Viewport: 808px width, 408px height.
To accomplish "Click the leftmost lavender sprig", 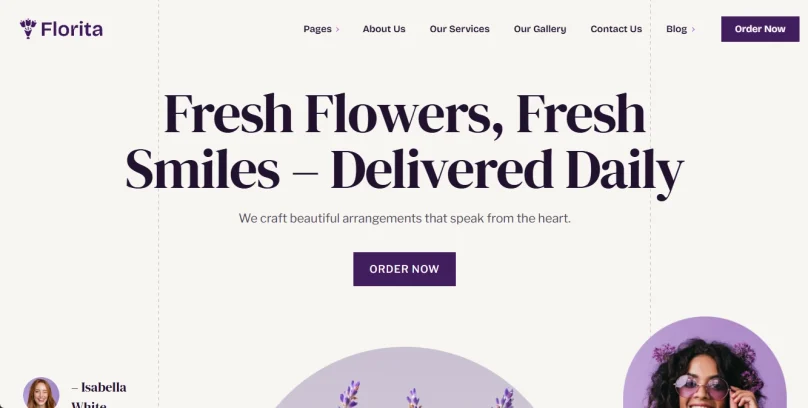I will click(x=349, y=394).
